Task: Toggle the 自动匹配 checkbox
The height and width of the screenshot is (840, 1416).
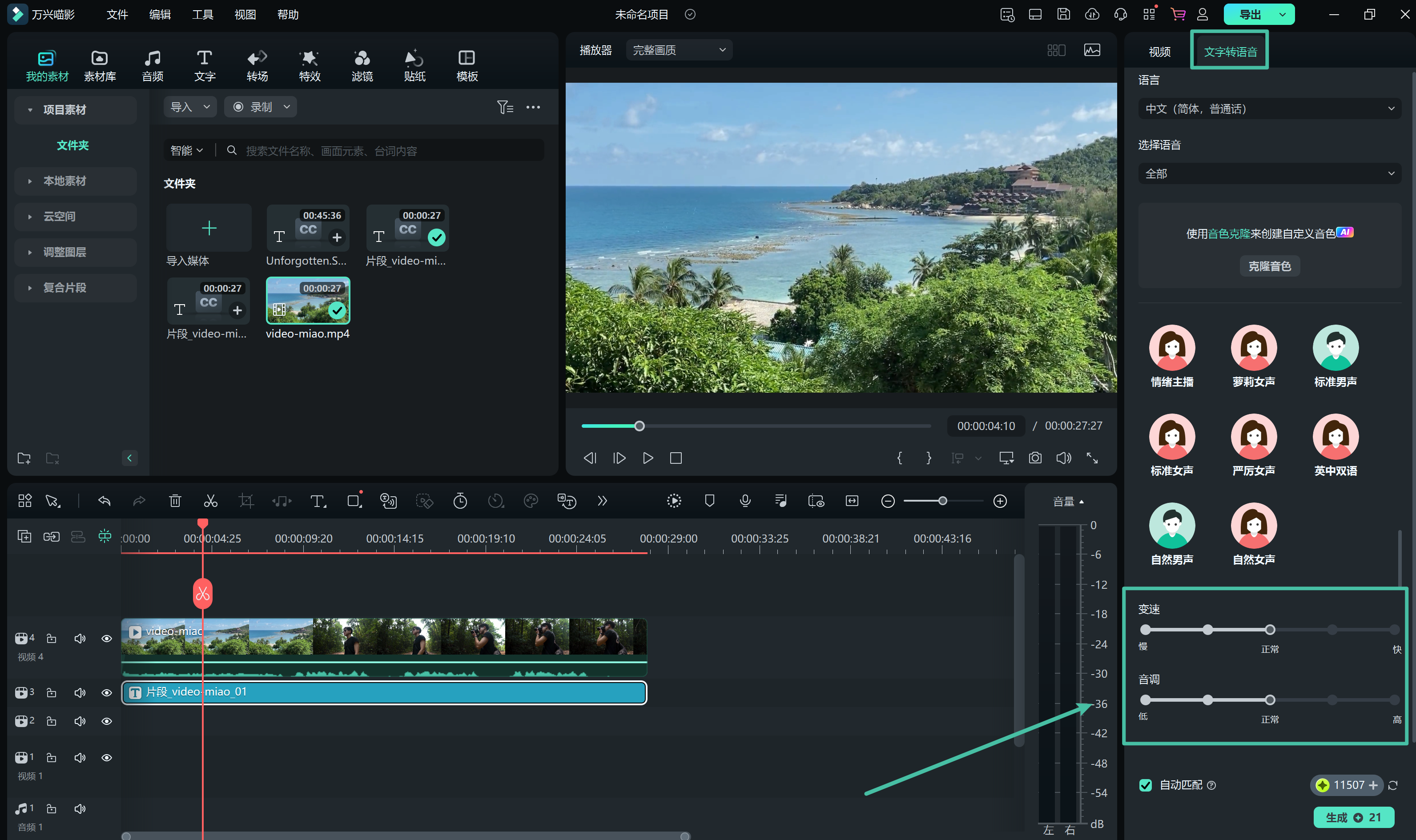Action: [1146, 785]
